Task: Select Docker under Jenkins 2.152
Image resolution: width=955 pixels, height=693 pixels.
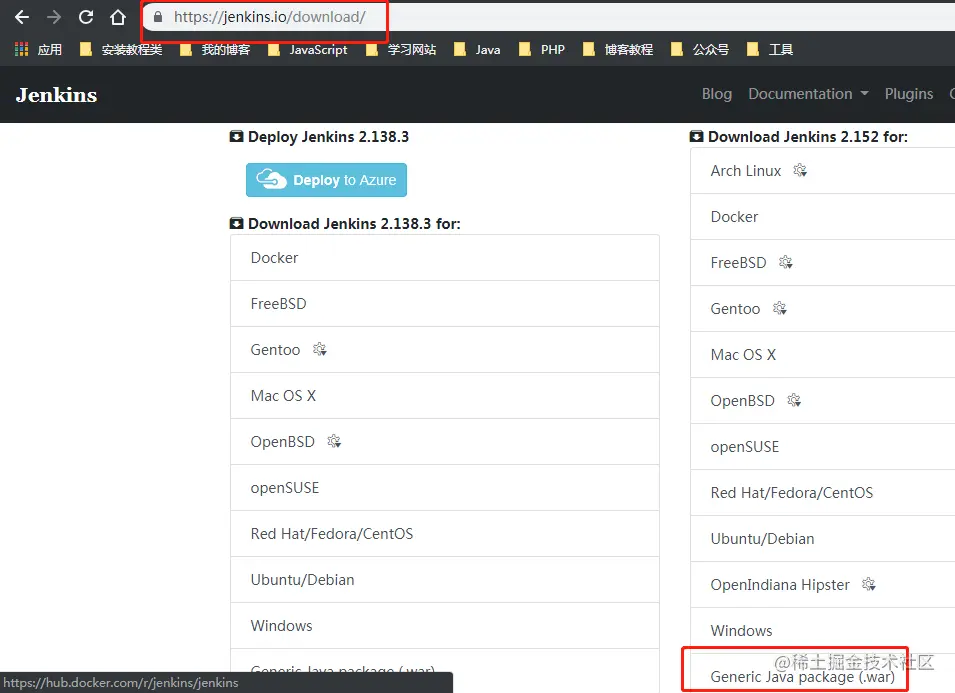Action: (823, 217)
